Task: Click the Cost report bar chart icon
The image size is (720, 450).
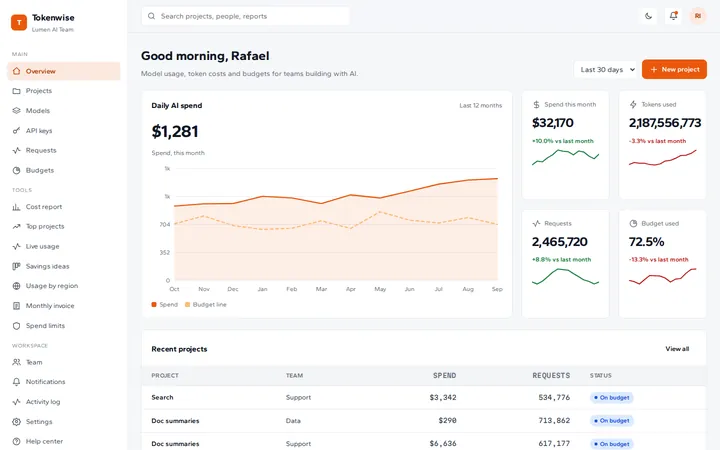Action: coord(17,207)
